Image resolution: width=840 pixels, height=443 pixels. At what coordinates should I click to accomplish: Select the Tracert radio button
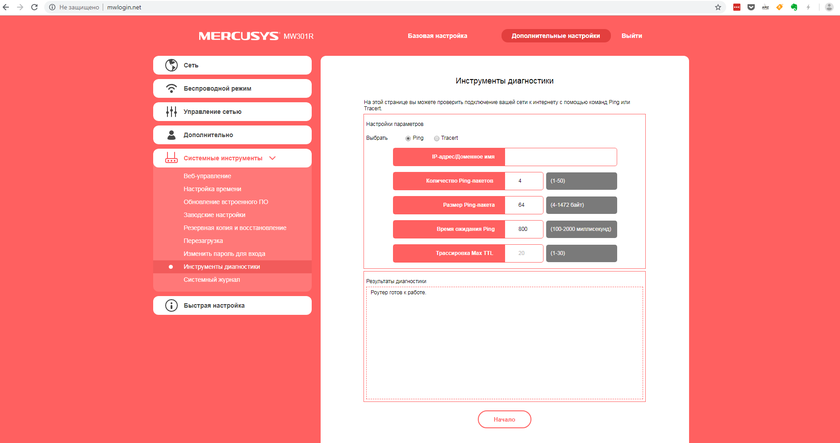tap(436, 138)
